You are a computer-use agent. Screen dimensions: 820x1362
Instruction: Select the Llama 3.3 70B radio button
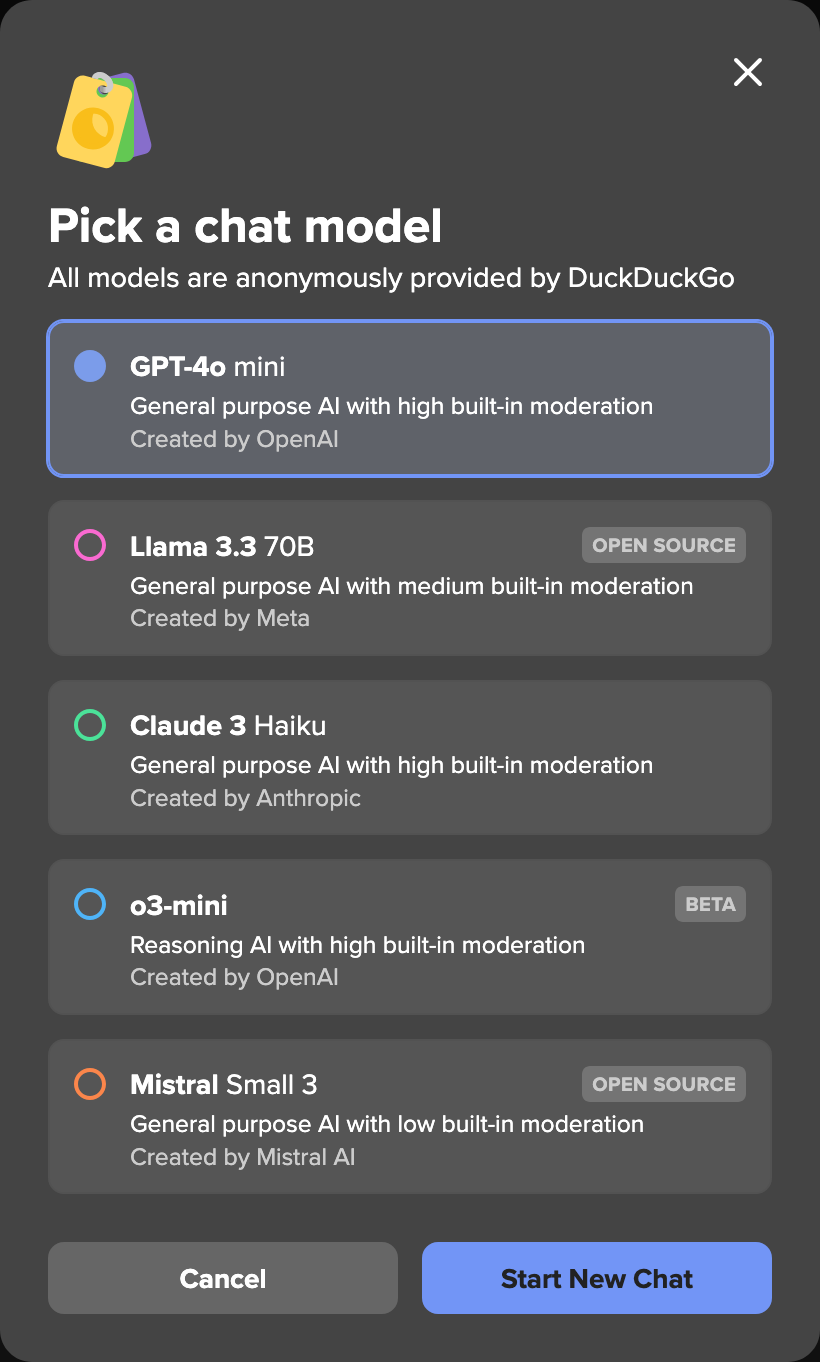[89, 546]
